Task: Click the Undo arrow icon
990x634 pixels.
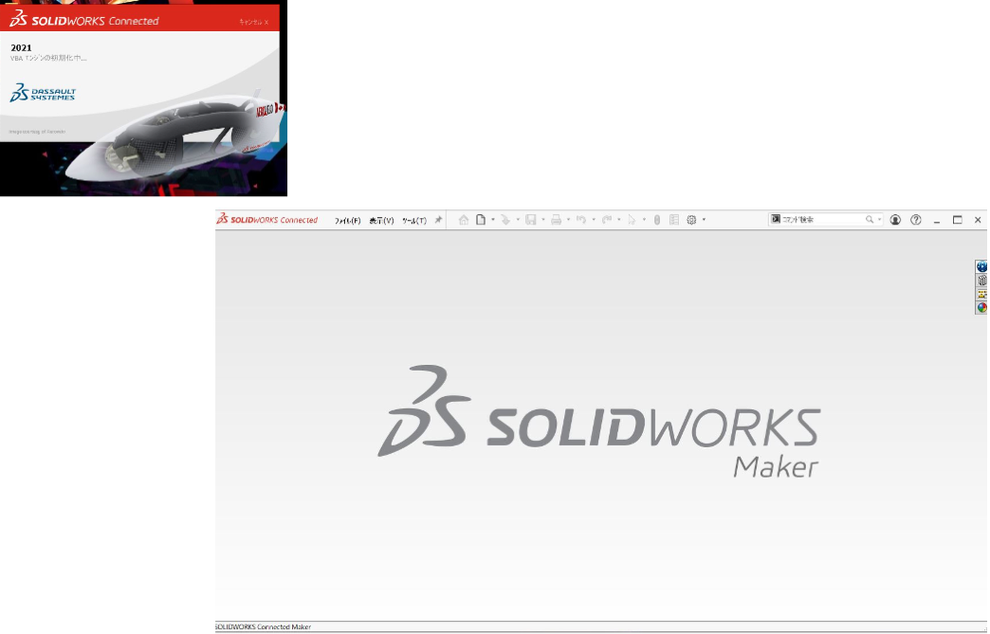Action: [581, 220]
